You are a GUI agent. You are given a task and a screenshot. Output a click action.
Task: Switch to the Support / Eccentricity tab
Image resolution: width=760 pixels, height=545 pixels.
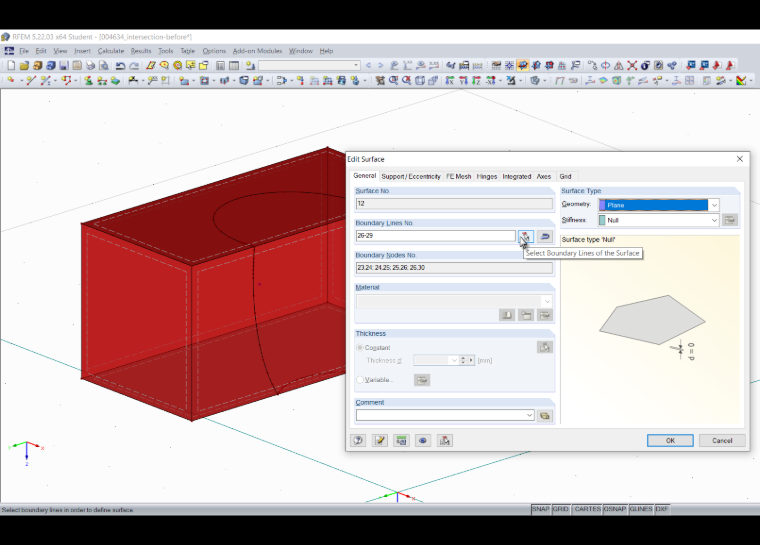pos(411,176)
